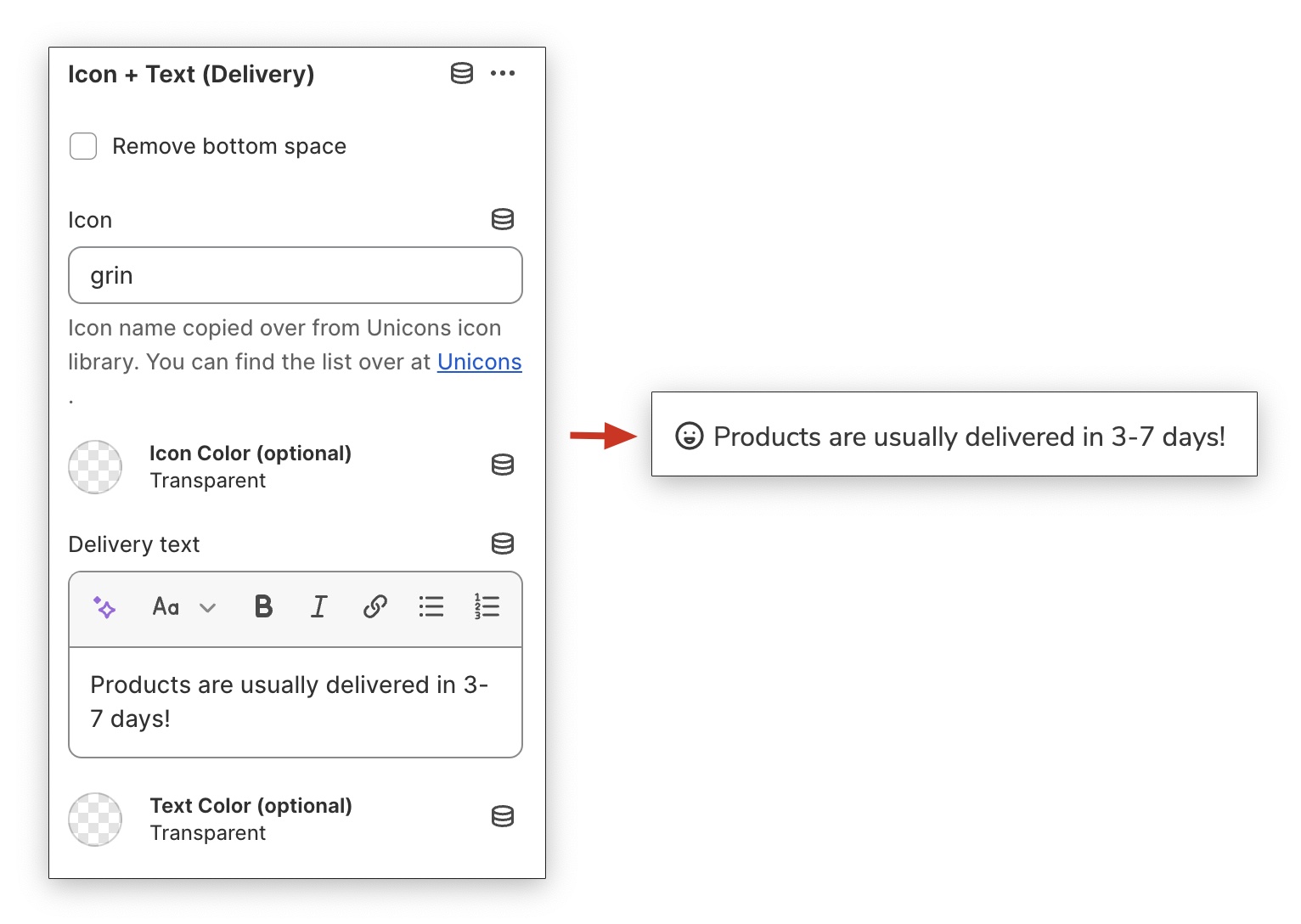Toggle bold formatting in Delivery text
The width and height of the screenshot is (1301, 924).
click(x=263, y=606)
